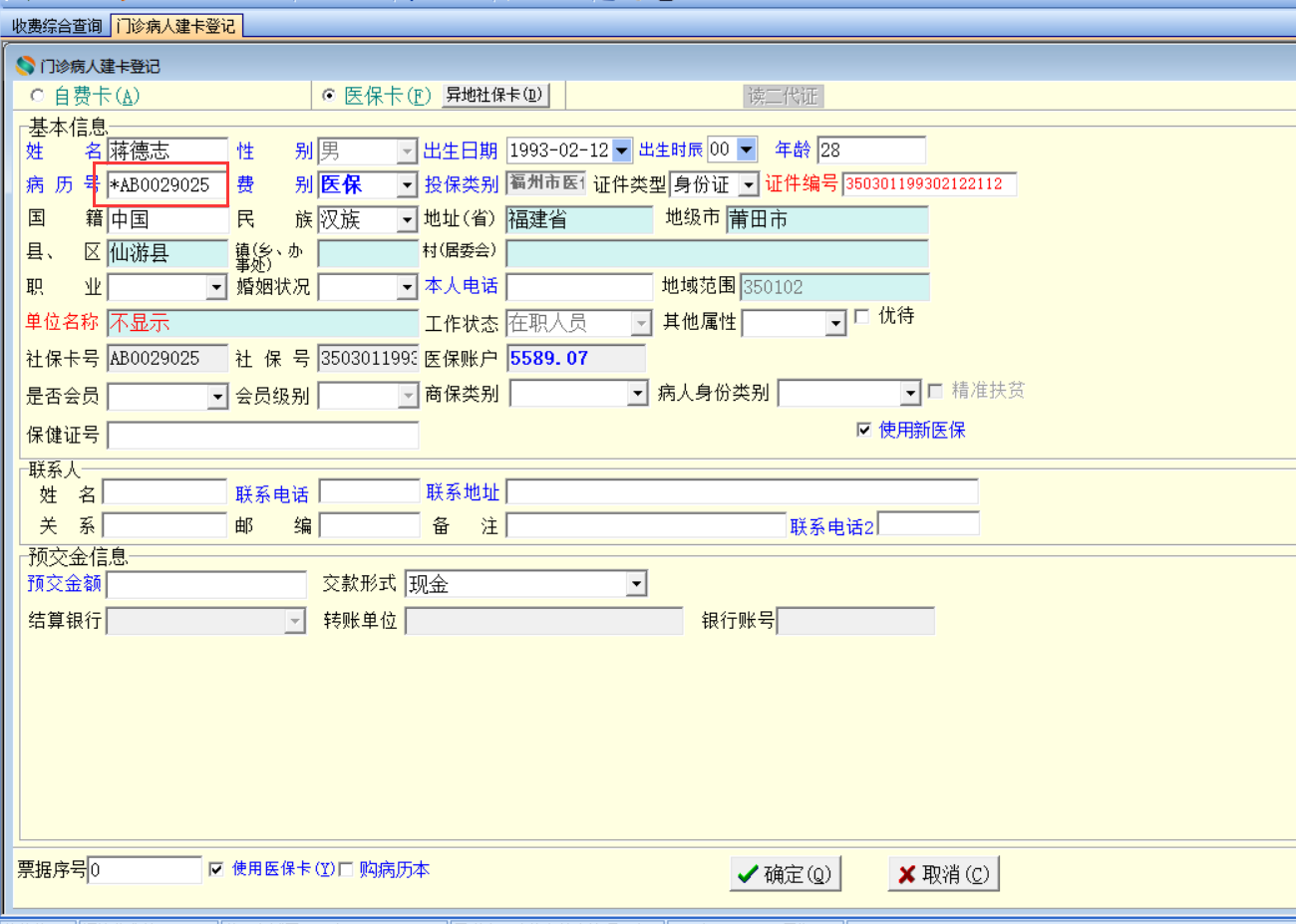1296x924 pixels.
Task: Click the 医保账户 balance value 5589.07
Action: (576, 358)
